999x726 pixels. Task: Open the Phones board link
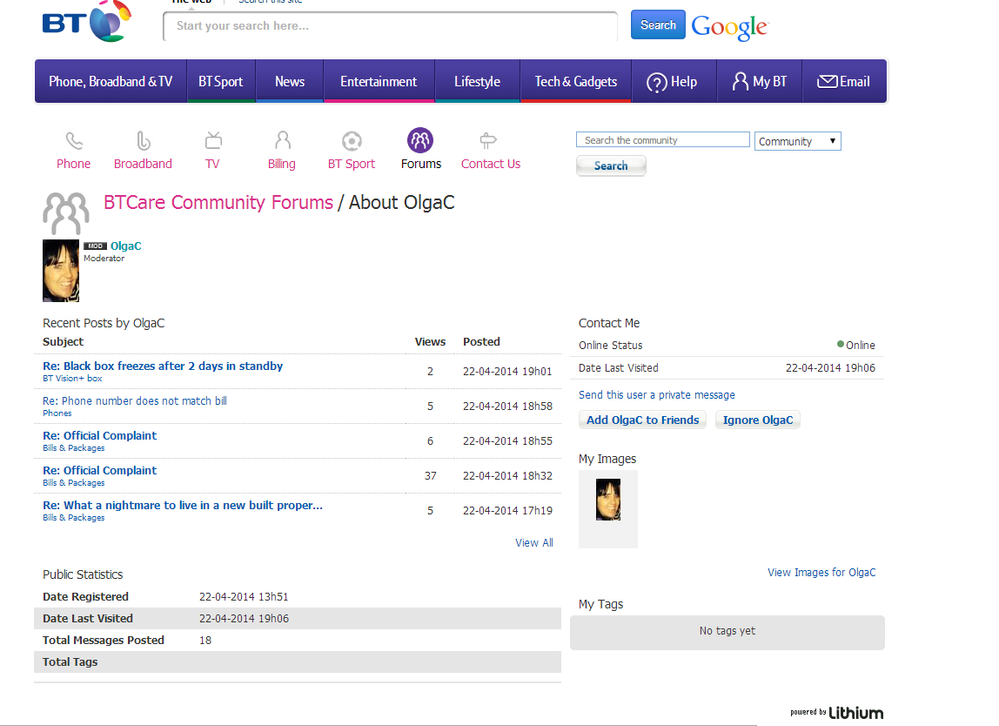[57, 413]
